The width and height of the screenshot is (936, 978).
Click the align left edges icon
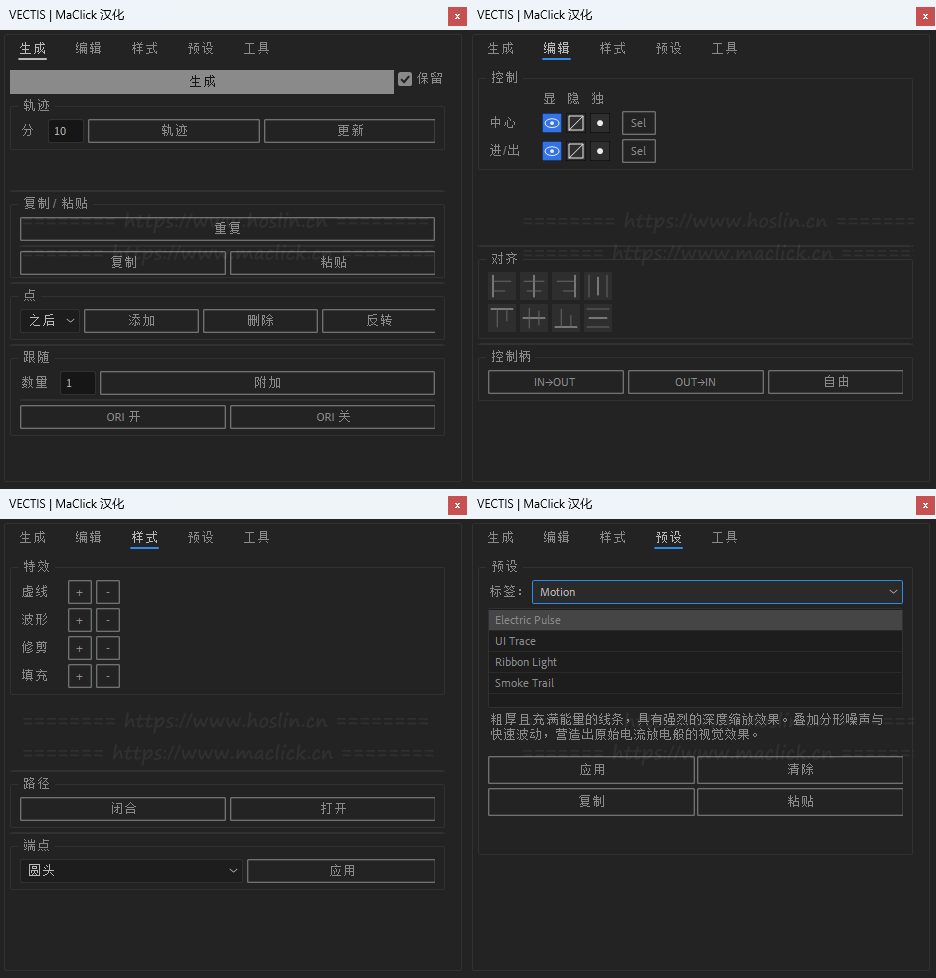click(502, 287)
